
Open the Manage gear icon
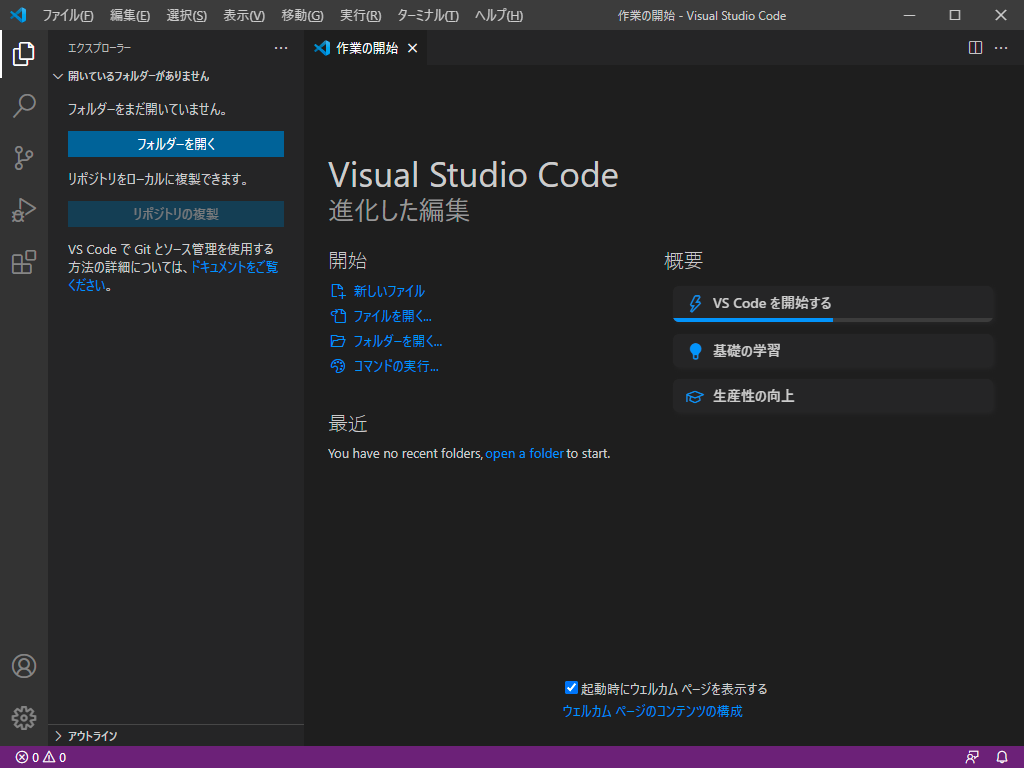[24, 718]
